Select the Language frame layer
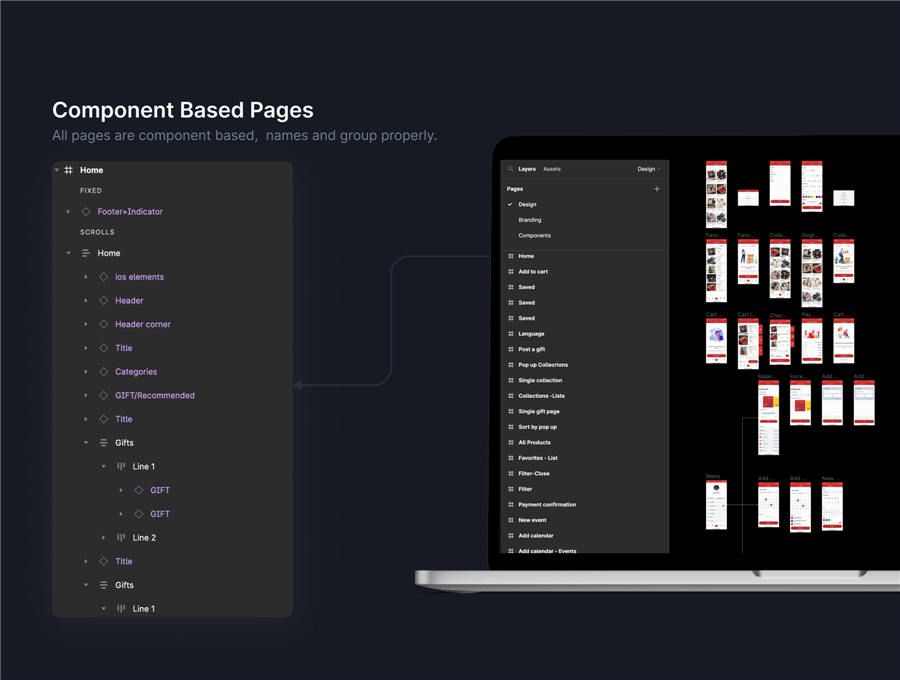Image resolution: width=900 pixels, height=680 pixels. pyautogui.click(x=532, y=333)
